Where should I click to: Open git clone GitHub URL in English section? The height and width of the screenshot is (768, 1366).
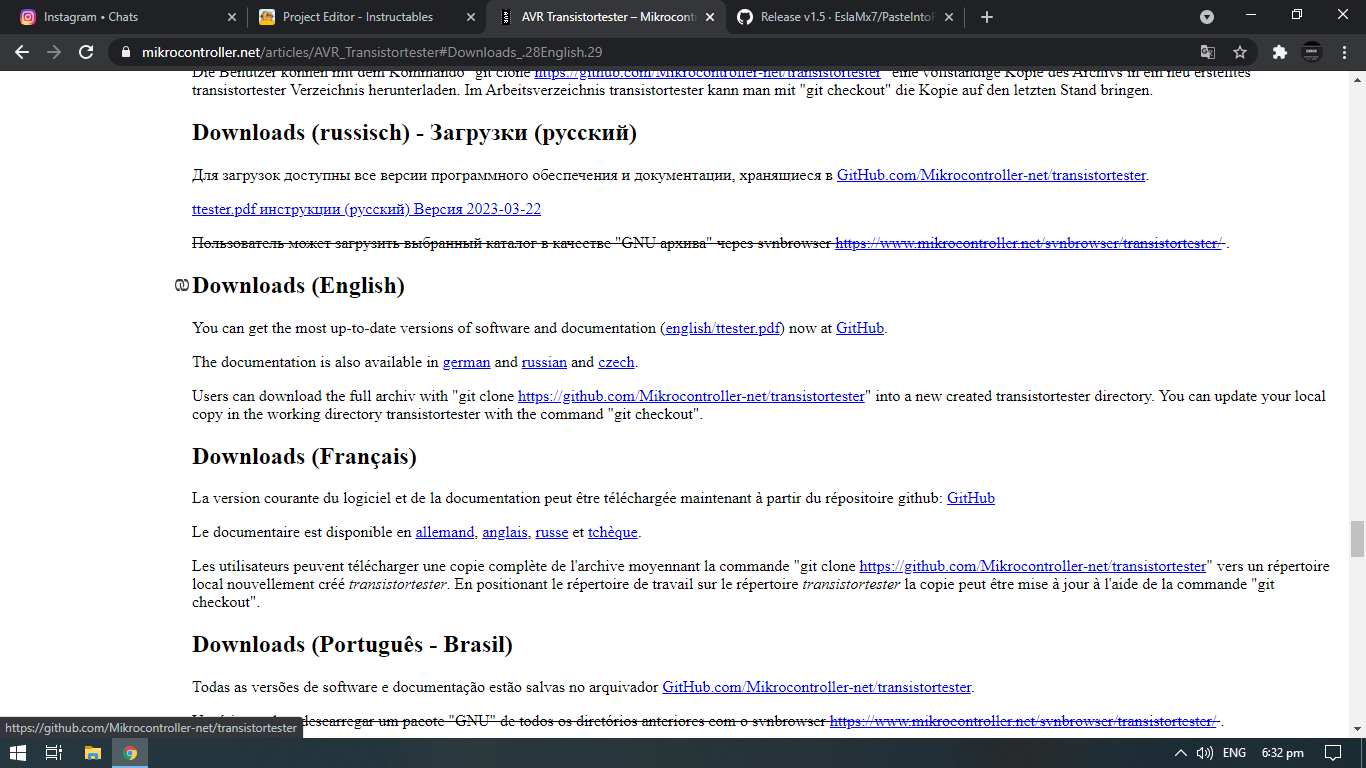click(x=691, y=396)
